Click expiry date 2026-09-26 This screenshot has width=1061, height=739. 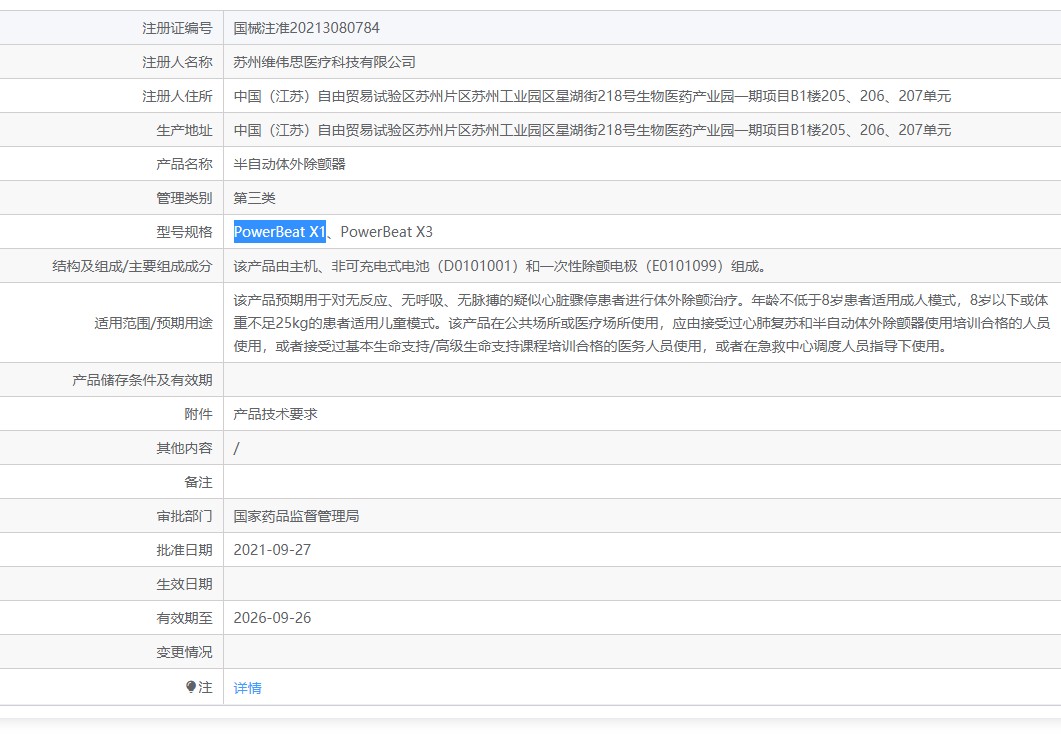[x=272, y=618]
